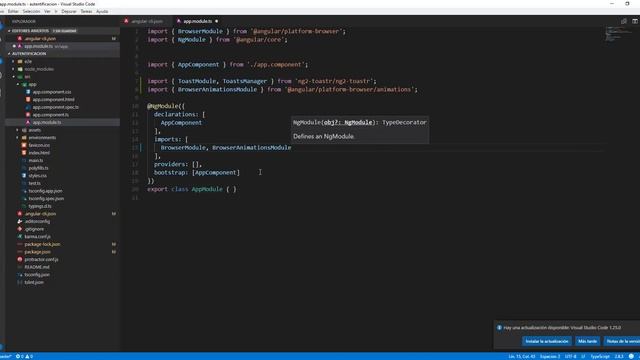Screen dimensions: 640x360
Task: Open tsconfig.spec.json in the explorer
Action: (46, 198)
